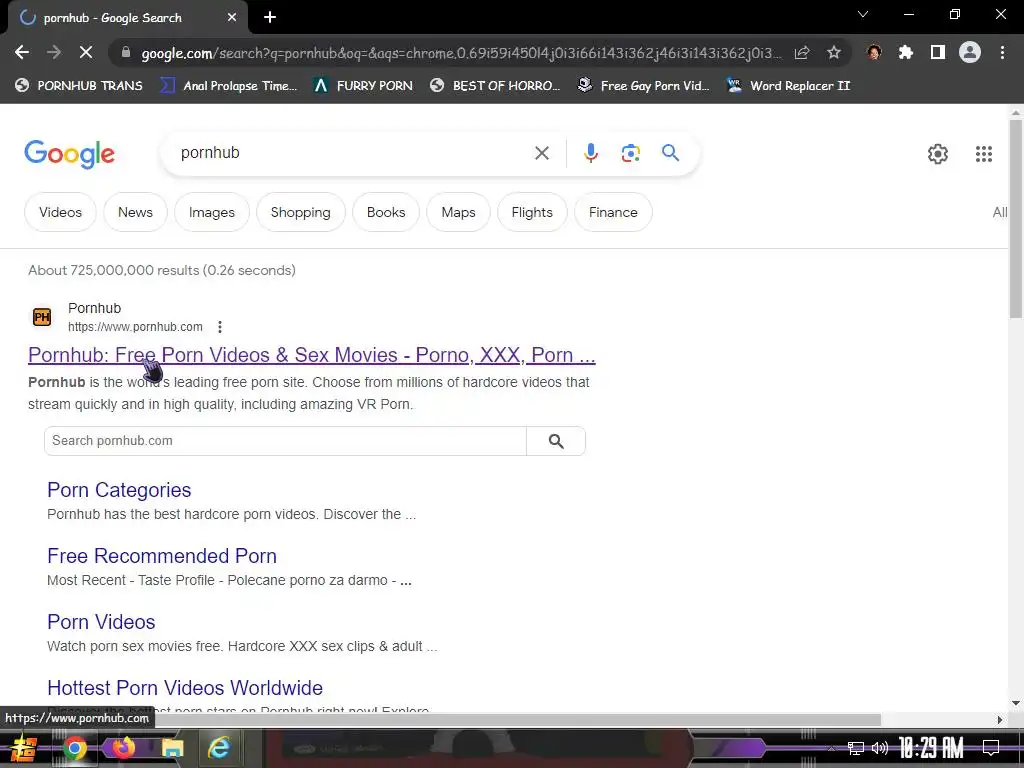Click the taskbar clock showing 10:29 AM
The image size is (1024, 768).
click(x=931, y=748)
